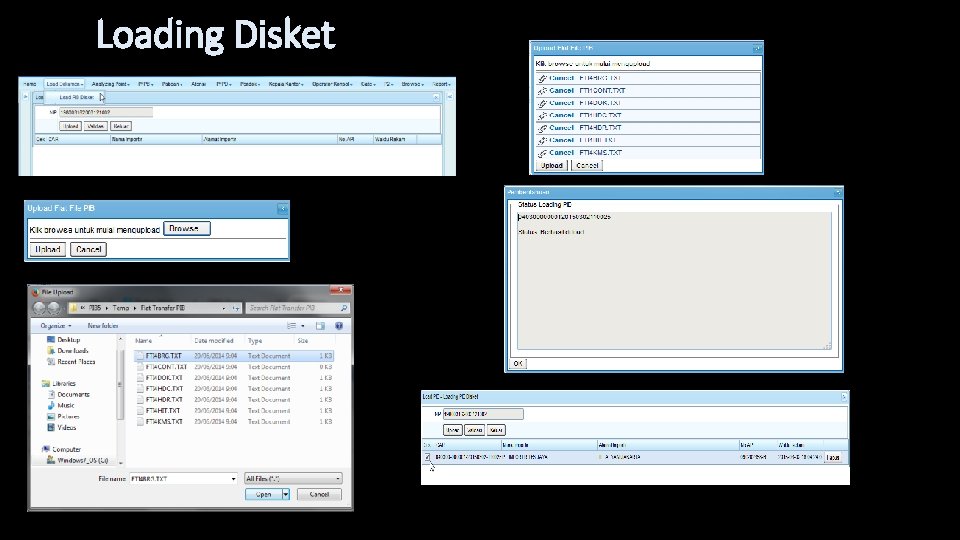Screen dimensions: 960x540
Task: Click the folder icon in the address bar
Action: [x=73, y=308]
